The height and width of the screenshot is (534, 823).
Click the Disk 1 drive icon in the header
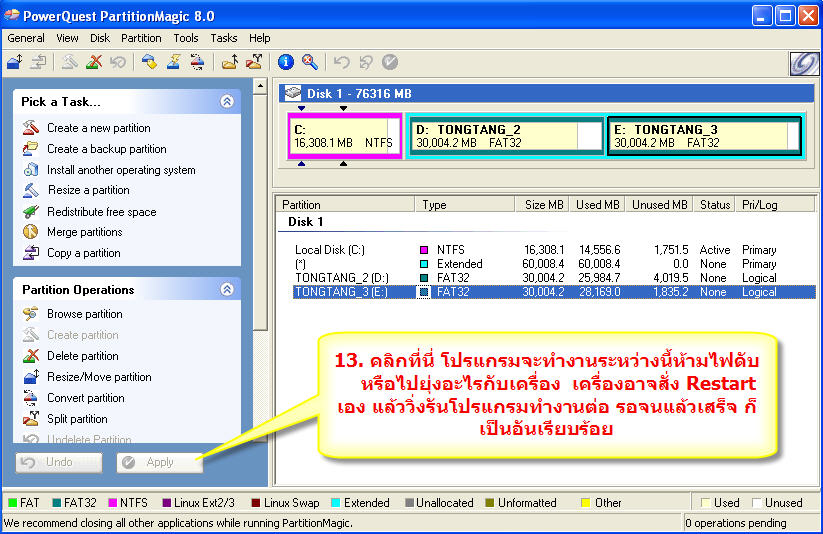click(293, 93)
